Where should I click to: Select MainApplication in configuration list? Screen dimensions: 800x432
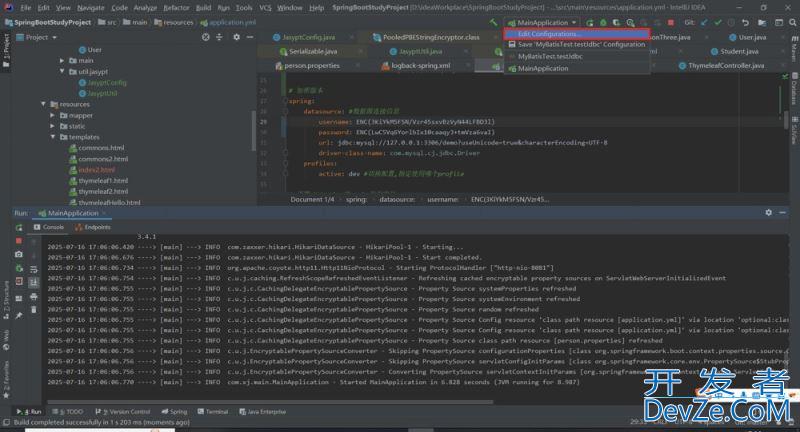point(577,68)
